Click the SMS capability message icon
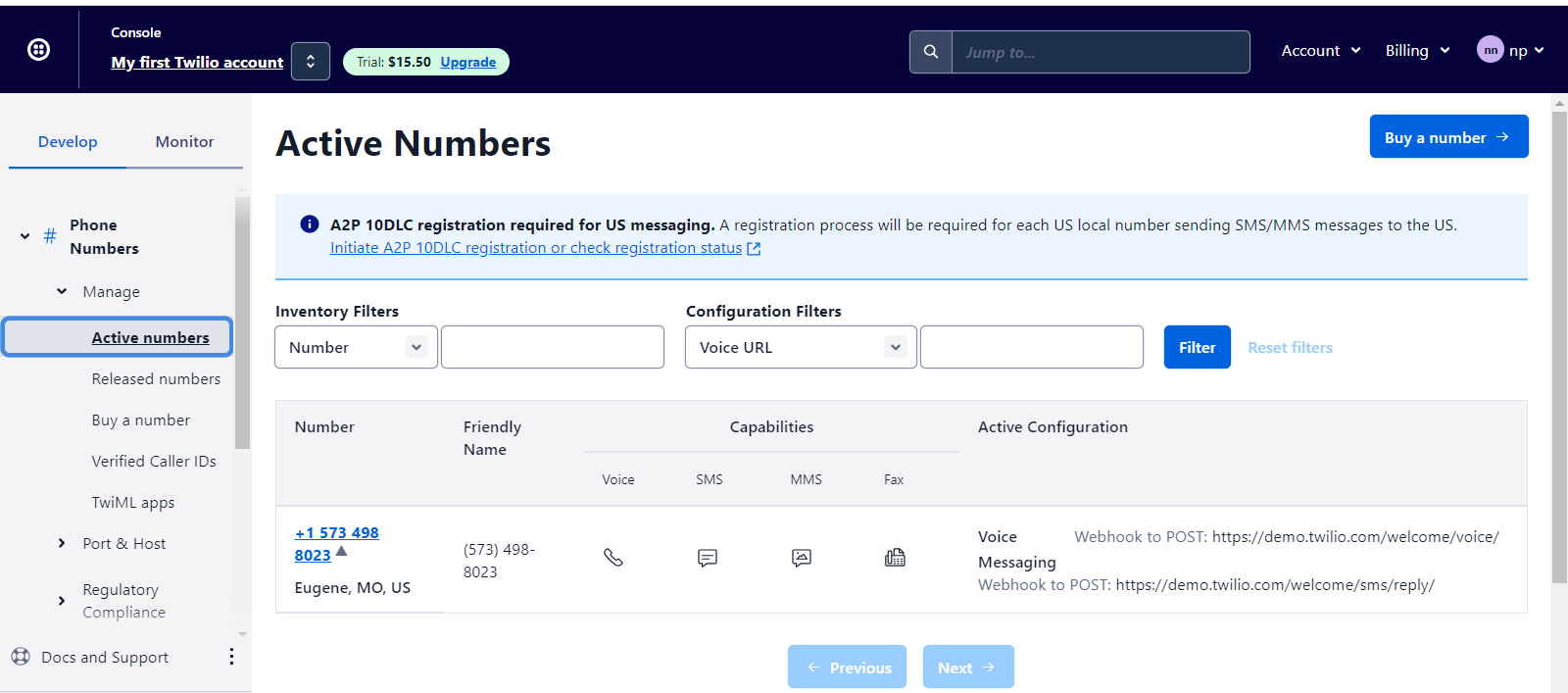Viewport: 1568px width, 693px height. coord(708,558)
